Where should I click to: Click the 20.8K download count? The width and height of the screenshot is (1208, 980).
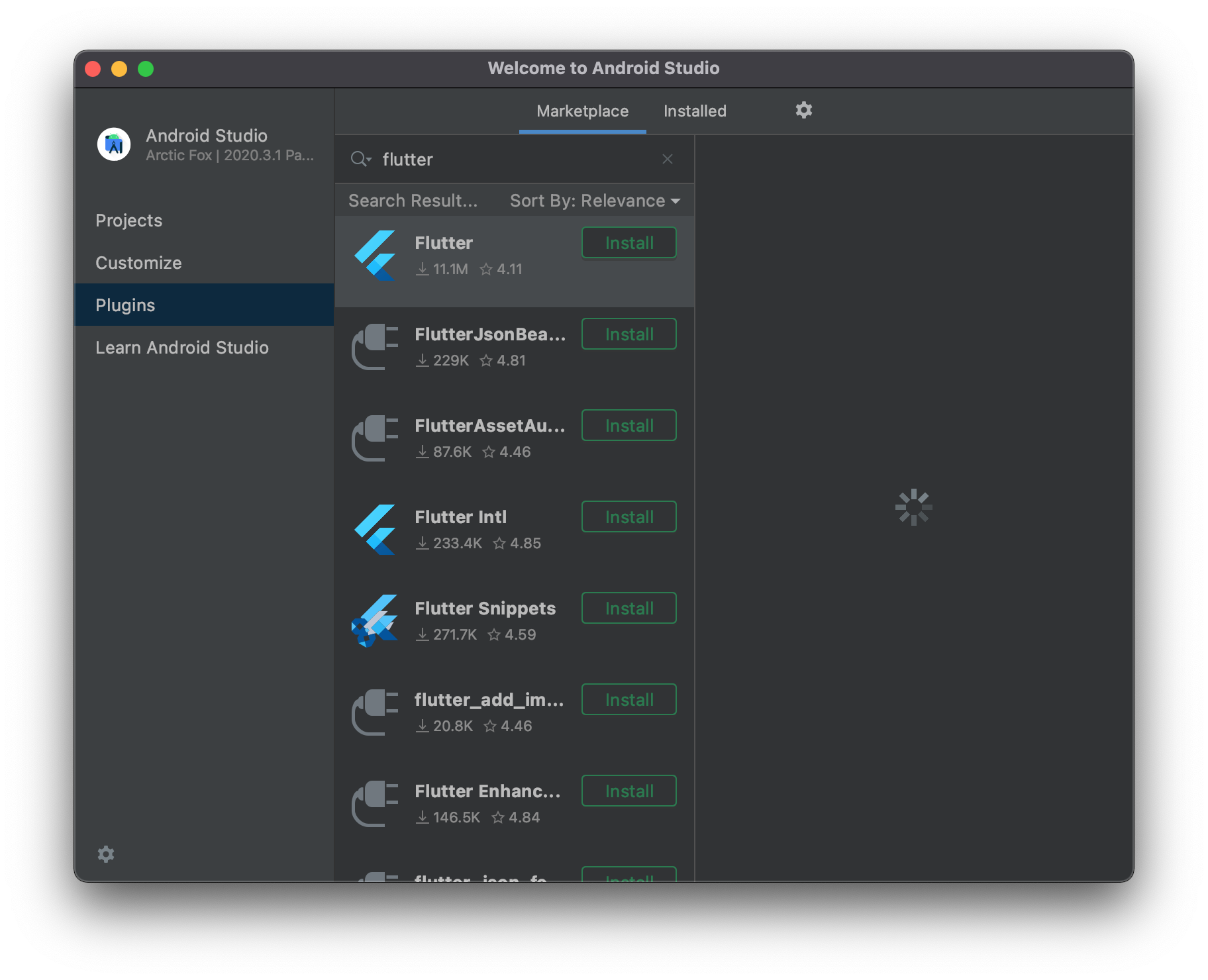pos(453,726)
